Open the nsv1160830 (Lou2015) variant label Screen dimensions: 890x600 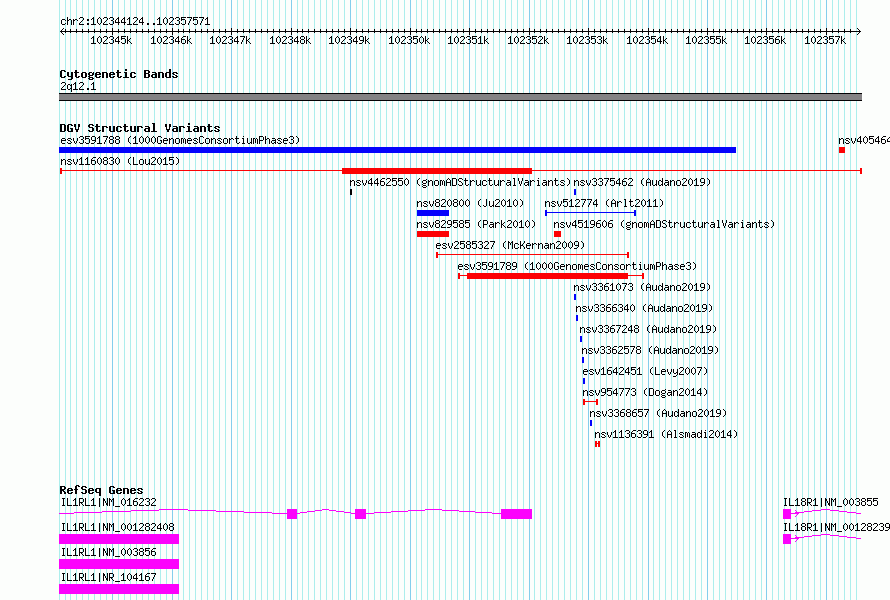(120, 161)
